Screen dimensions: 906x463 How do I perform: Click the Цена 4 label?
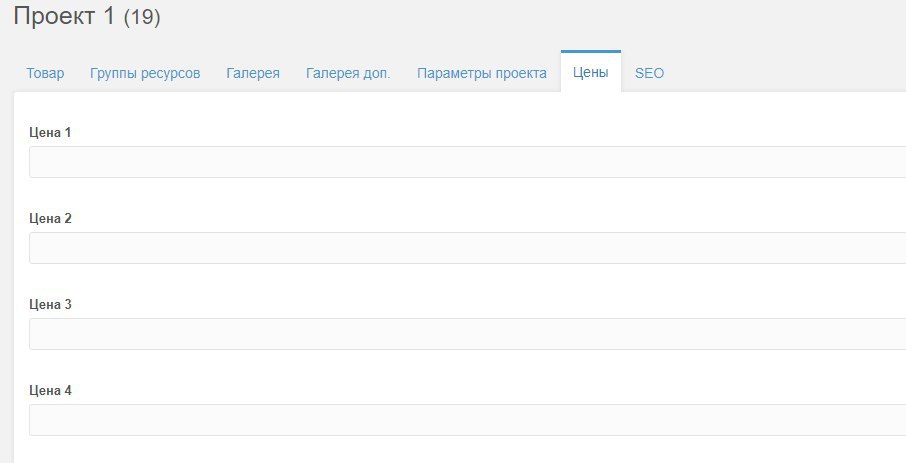[x=50, y=390]
